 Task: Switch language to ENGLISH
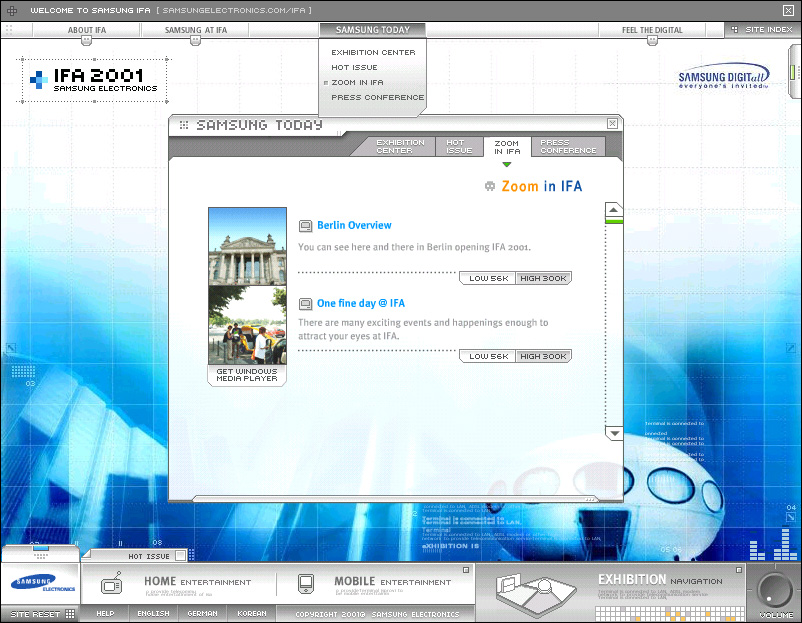pyautogui.click(x=153, y=613)
